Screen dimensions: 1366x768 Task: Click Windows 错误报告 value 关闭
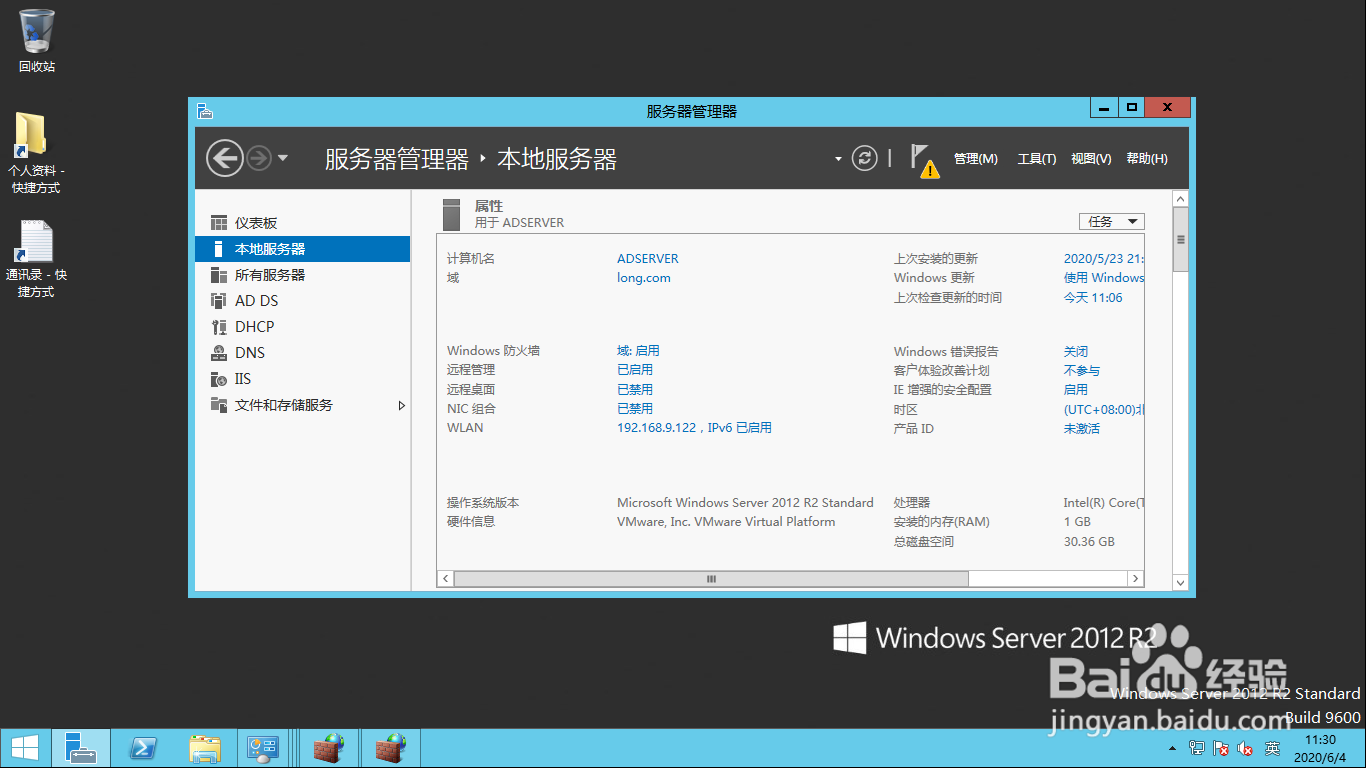click(x=1076, y=351)
